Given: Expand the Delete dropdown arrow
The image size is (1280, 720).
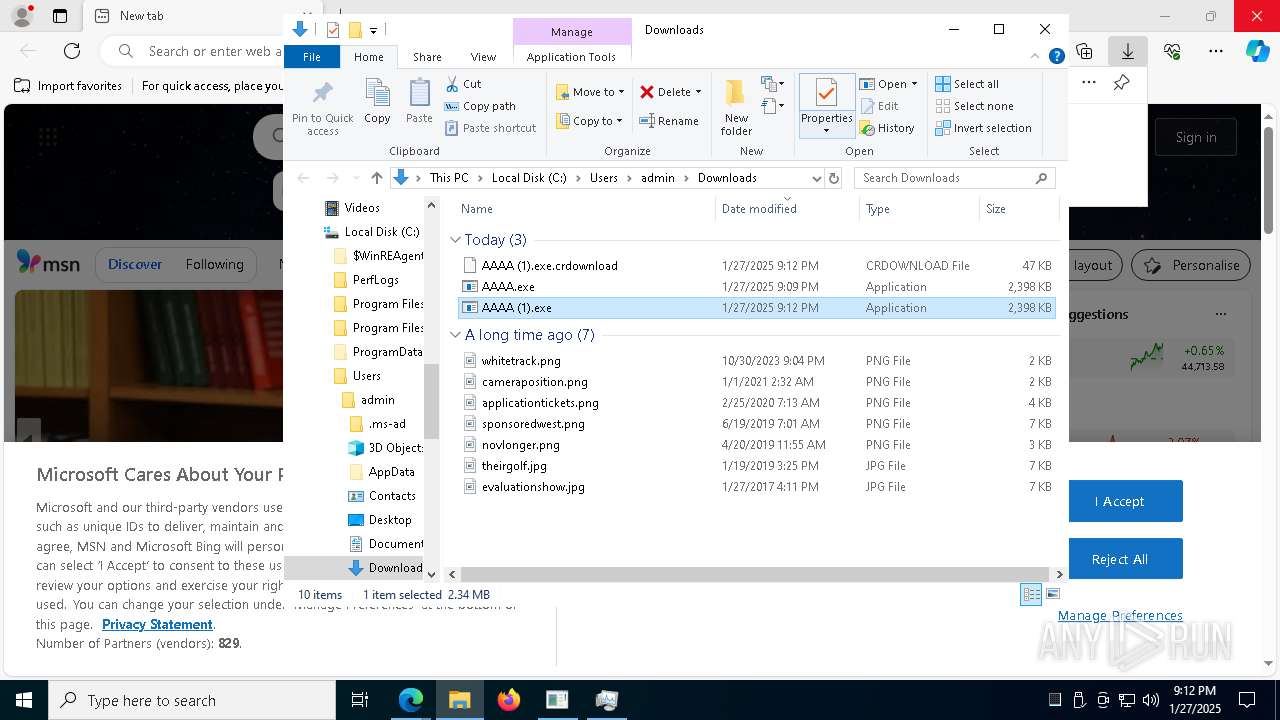Looking at the screenshot, I should [698, 92].
